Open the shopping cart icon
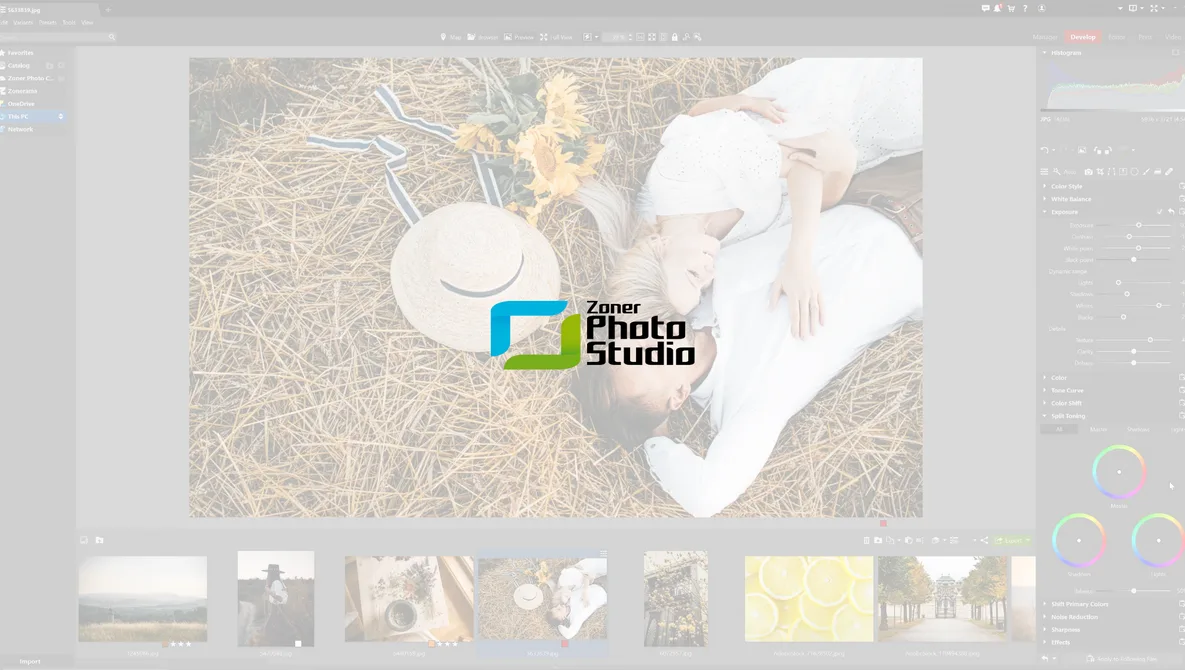Viewport: 1185px width, 670px height. tap(1011, 8)
